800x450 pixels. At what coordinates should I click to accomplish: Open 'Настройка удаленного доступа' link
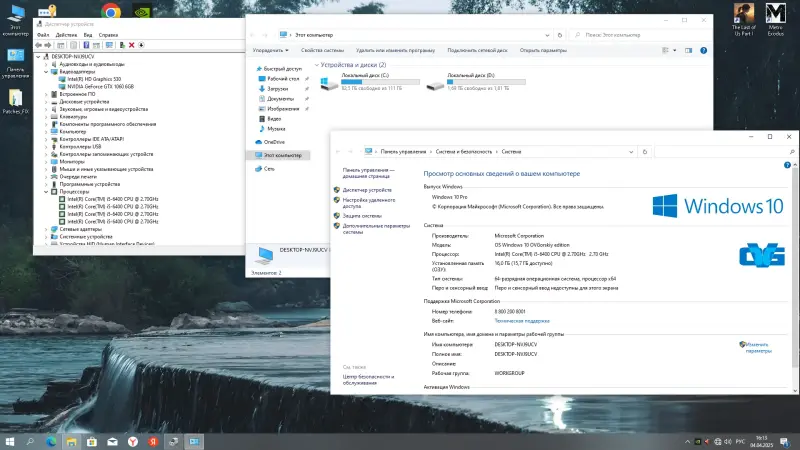(369, 203)
